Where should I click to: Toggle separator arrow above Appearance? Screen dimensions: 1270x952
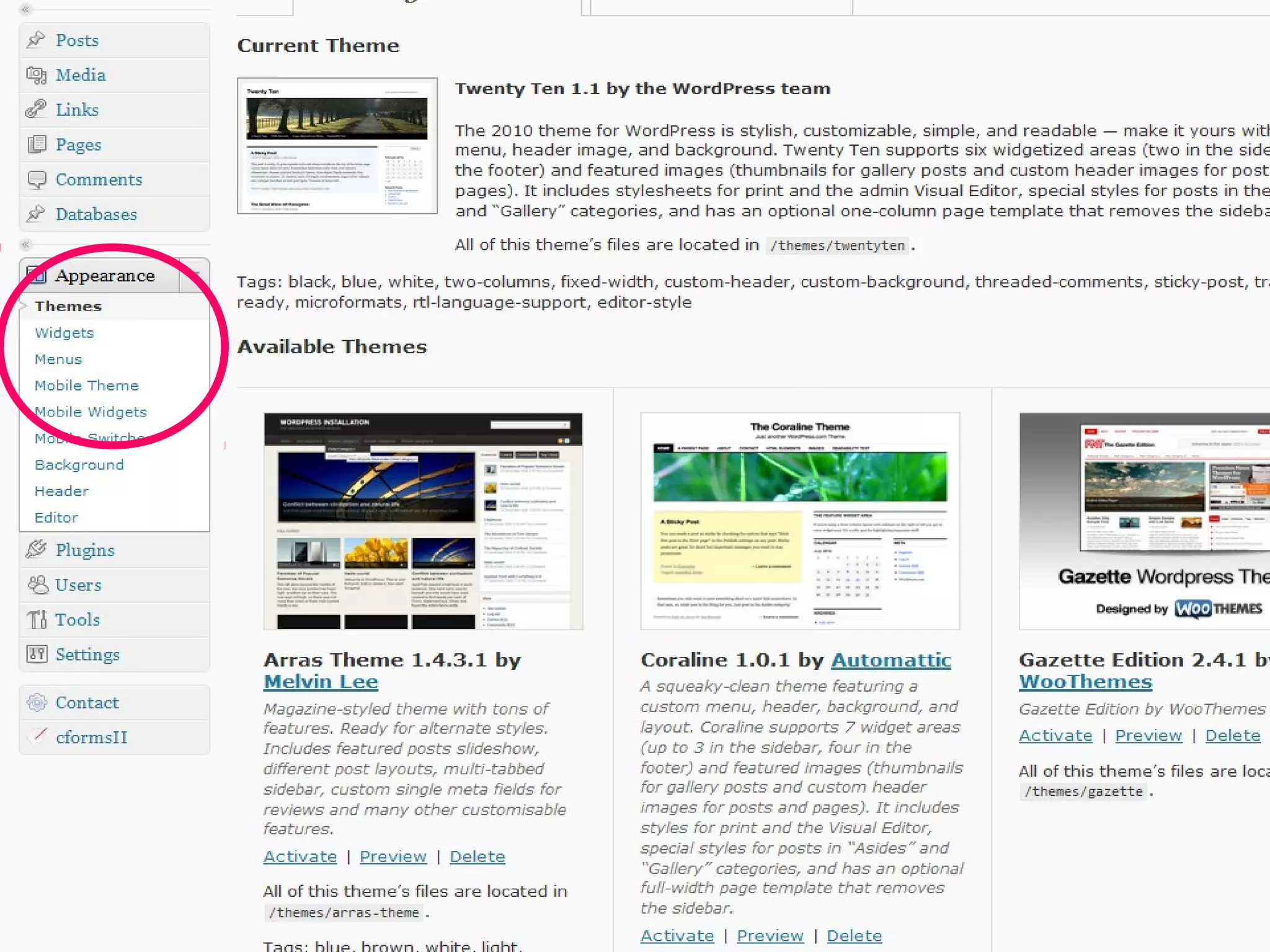pos(25,244)
